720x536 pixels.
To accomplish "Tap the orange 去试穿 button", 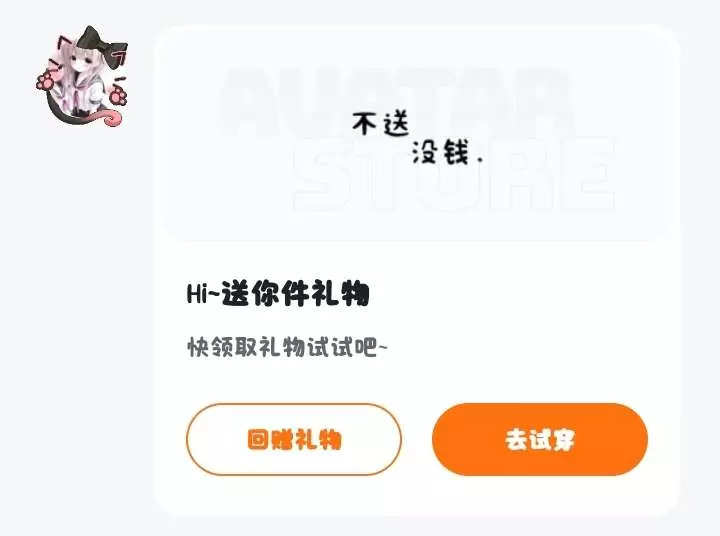I will coord(540,439).
